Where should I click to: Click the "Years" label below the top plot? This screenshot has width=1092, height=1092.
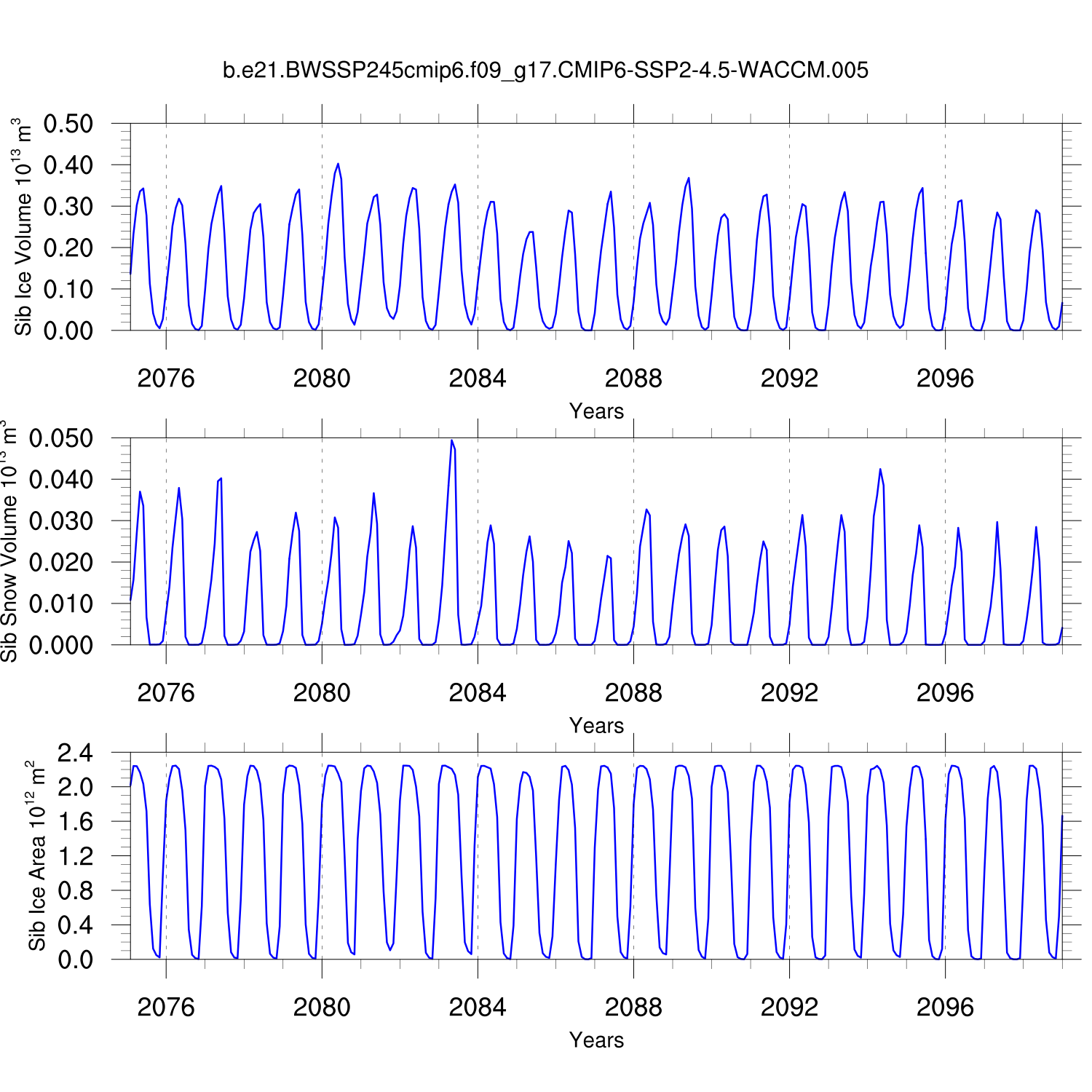pos(596,411)
